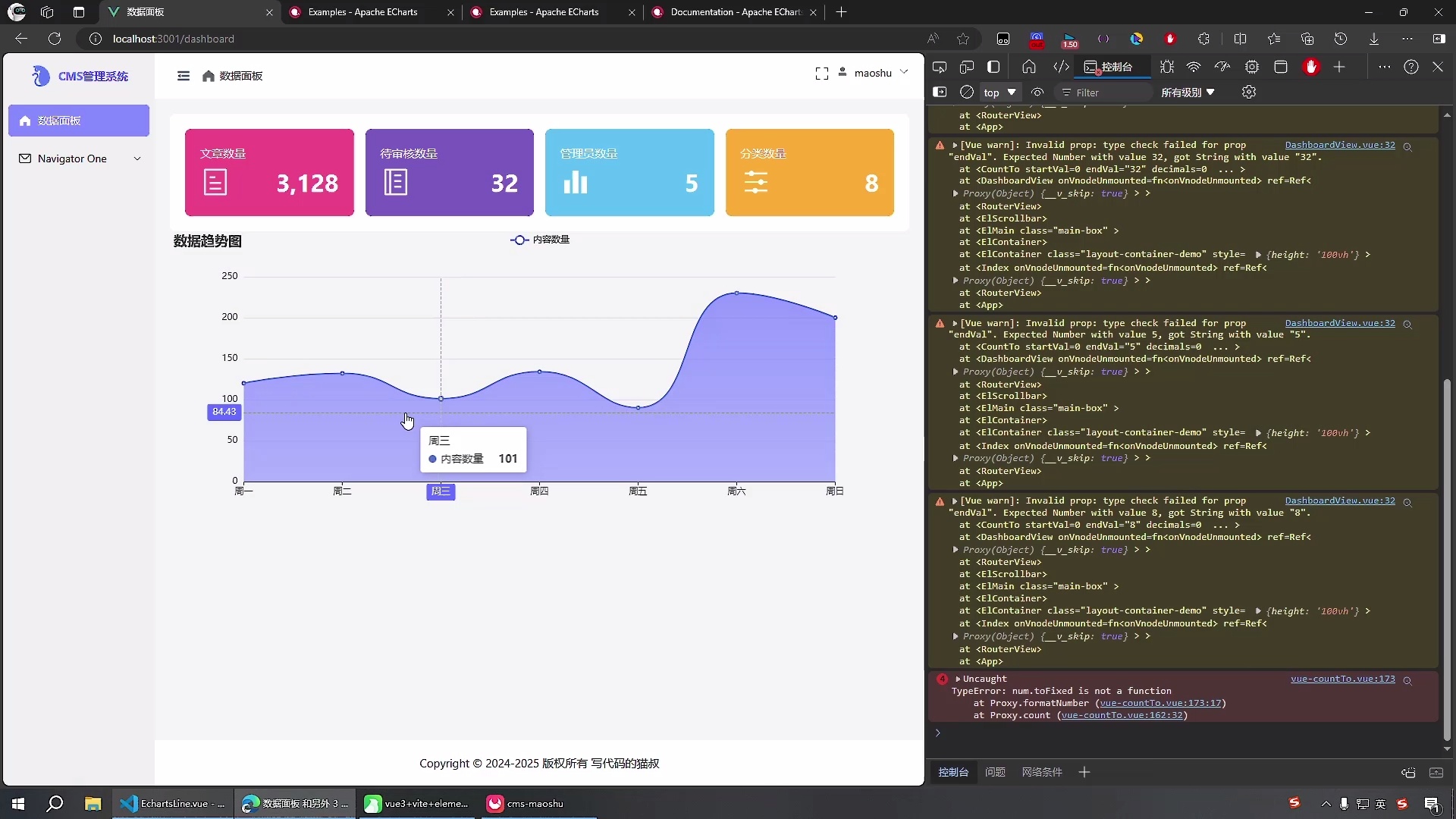Click the 管理员数量 bar chart icon
Viewport: 1456px width, 819px height.
click(x=576, y=182)
